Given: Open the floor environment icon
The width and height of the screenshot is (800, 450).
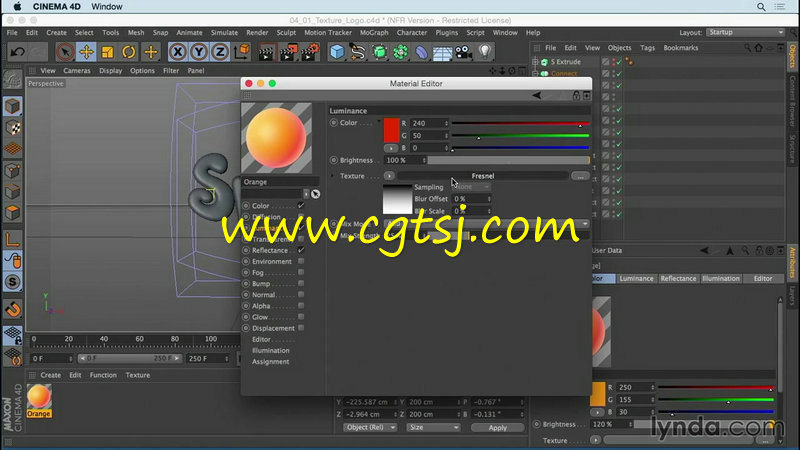Looking at the screenshot, I should tap(442, 52).
